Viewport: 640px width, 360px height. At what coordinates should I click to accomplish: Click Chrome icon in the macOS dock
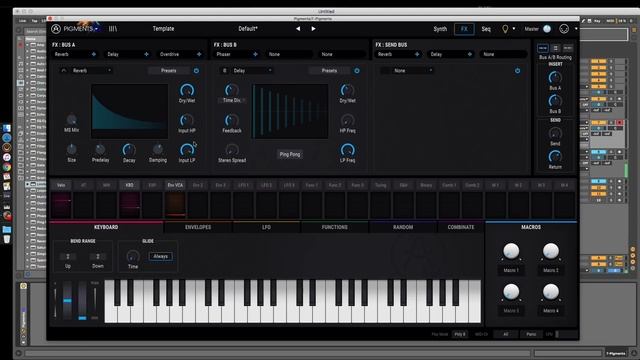[x=7, y=167]
